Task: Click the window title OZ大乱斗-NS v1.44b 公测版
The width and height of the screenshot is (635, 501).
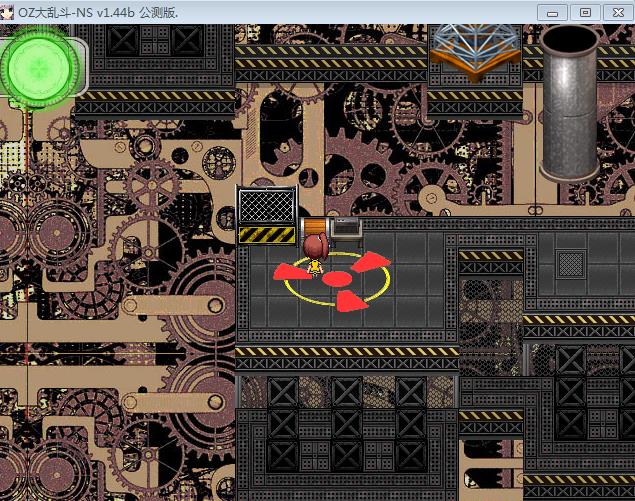Action: pyautogui.click(x=98, y=13)
